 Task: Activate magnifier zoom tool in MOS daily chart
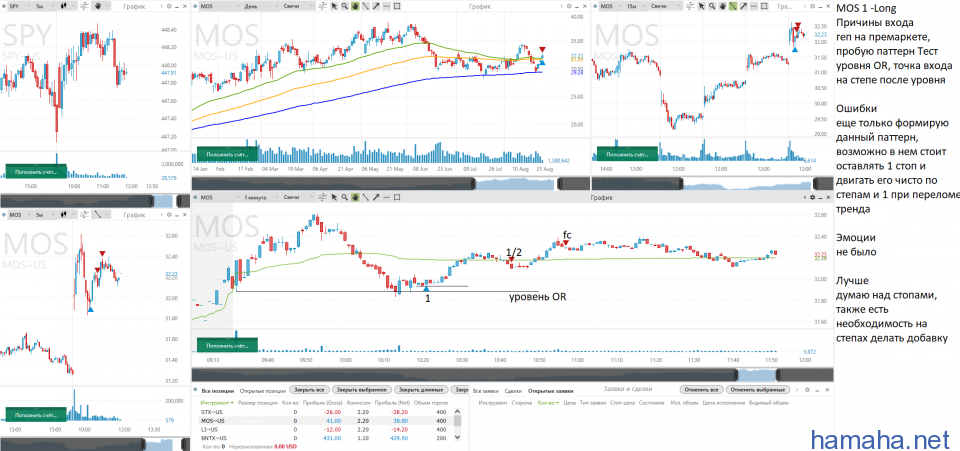tap(345, 6)
